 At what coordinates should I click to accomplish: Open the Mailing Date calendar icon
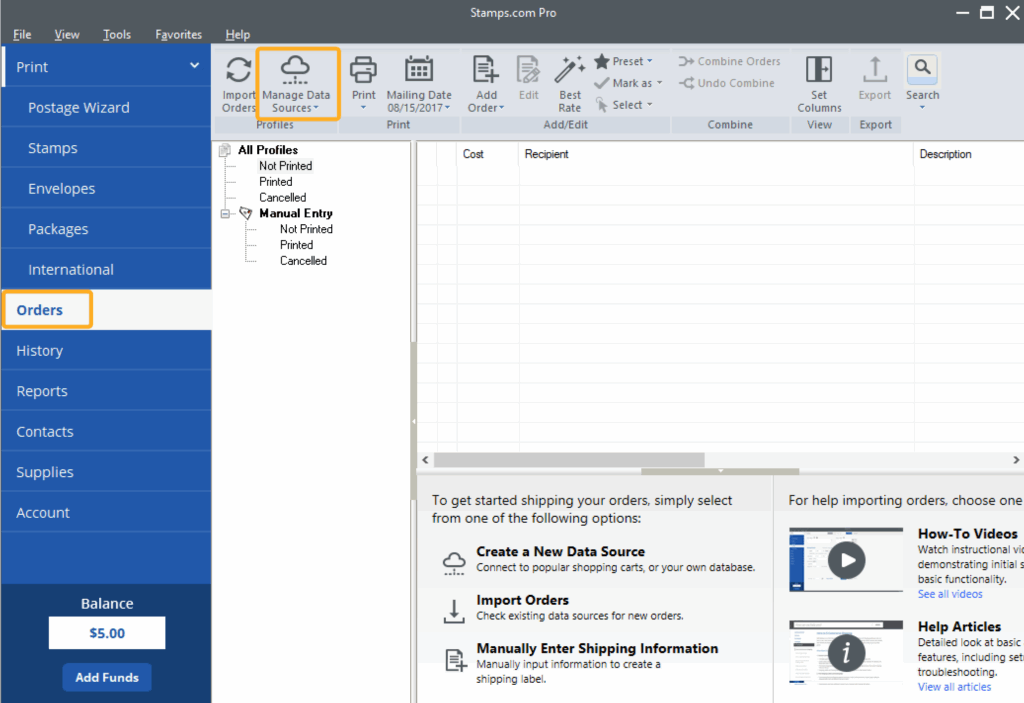click(x=418, y=69)
